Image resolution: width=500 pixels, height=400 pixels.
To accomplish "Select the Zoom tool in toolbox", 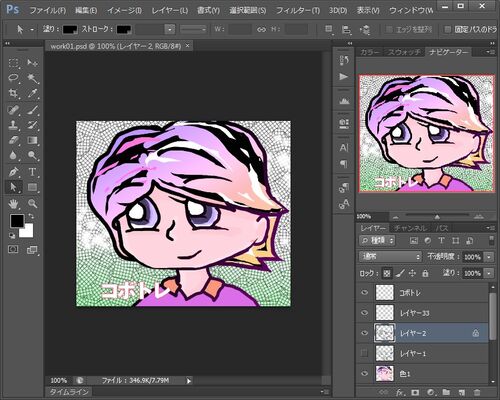I will tap(32, 203).
